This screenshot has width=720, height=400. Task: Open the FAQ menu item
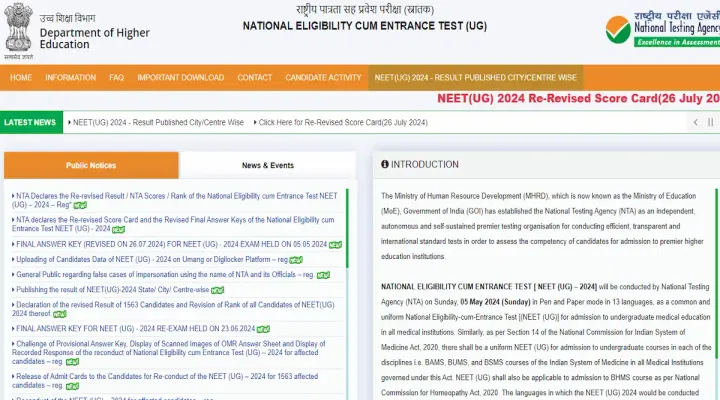(117, 78)
